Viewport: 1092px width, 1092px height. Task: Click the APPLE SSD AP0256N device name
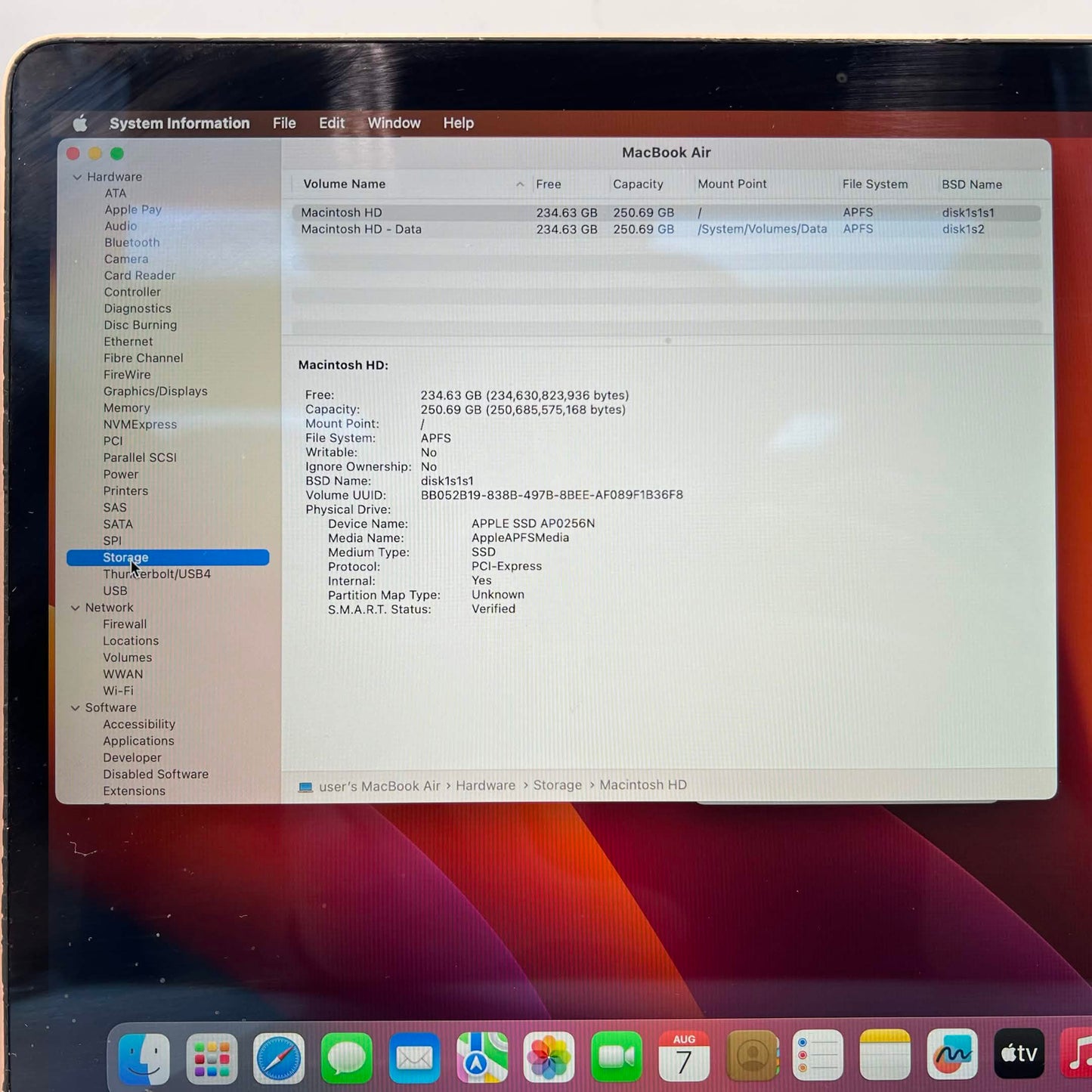click(x=534, y=524)
